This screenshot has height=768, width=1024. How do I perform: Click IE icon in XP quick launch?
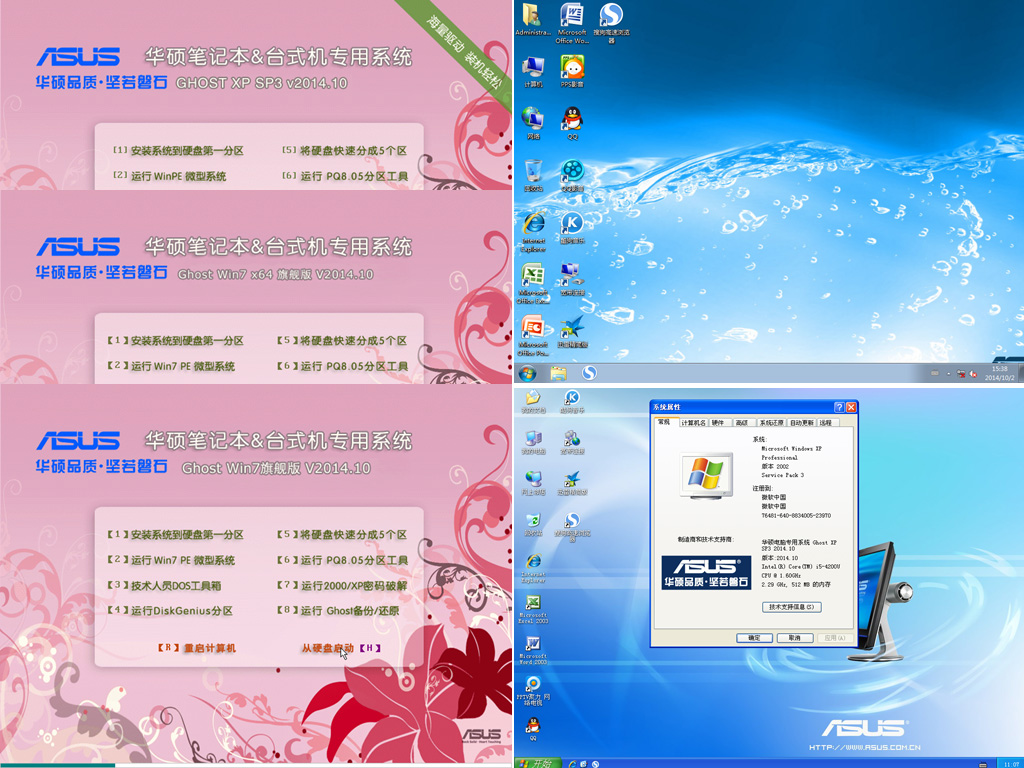[572, 763]
